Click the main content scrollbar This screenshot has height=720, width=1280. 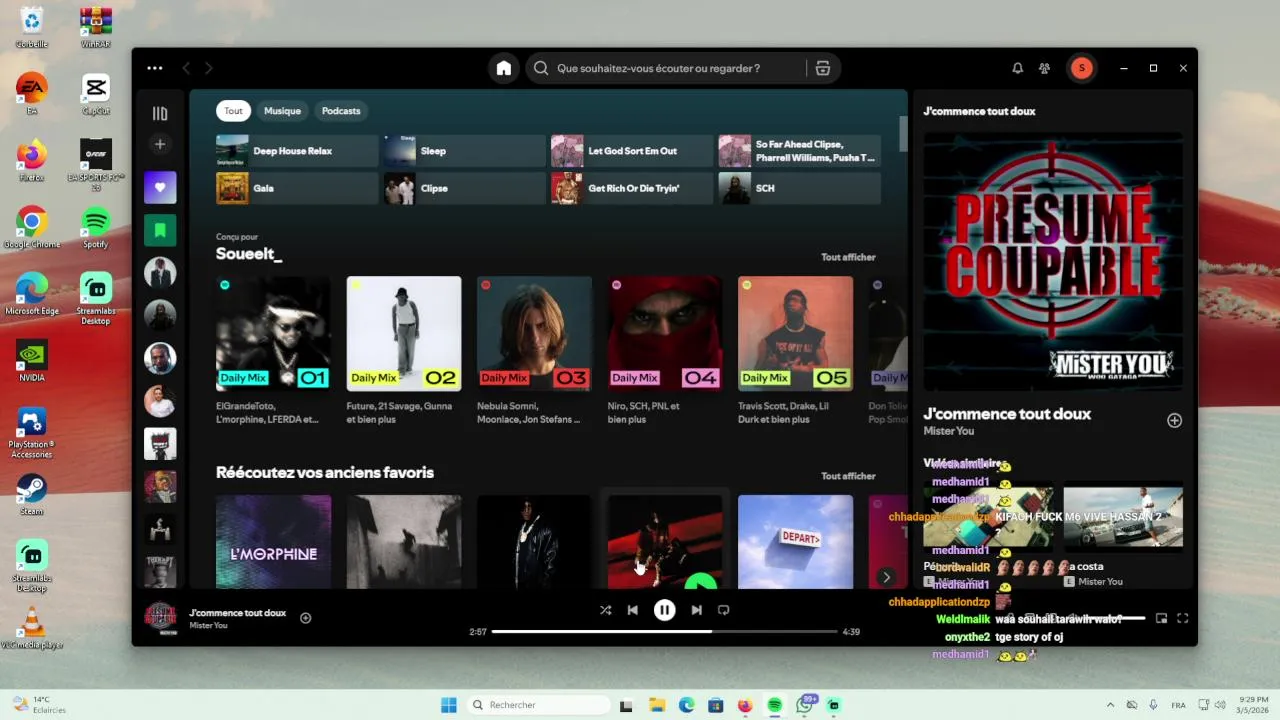click(x=903, y=134)
